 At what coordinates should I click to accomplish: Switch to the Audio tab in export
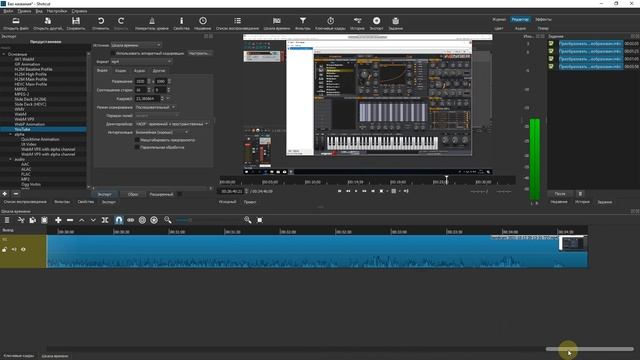[140, 71]
